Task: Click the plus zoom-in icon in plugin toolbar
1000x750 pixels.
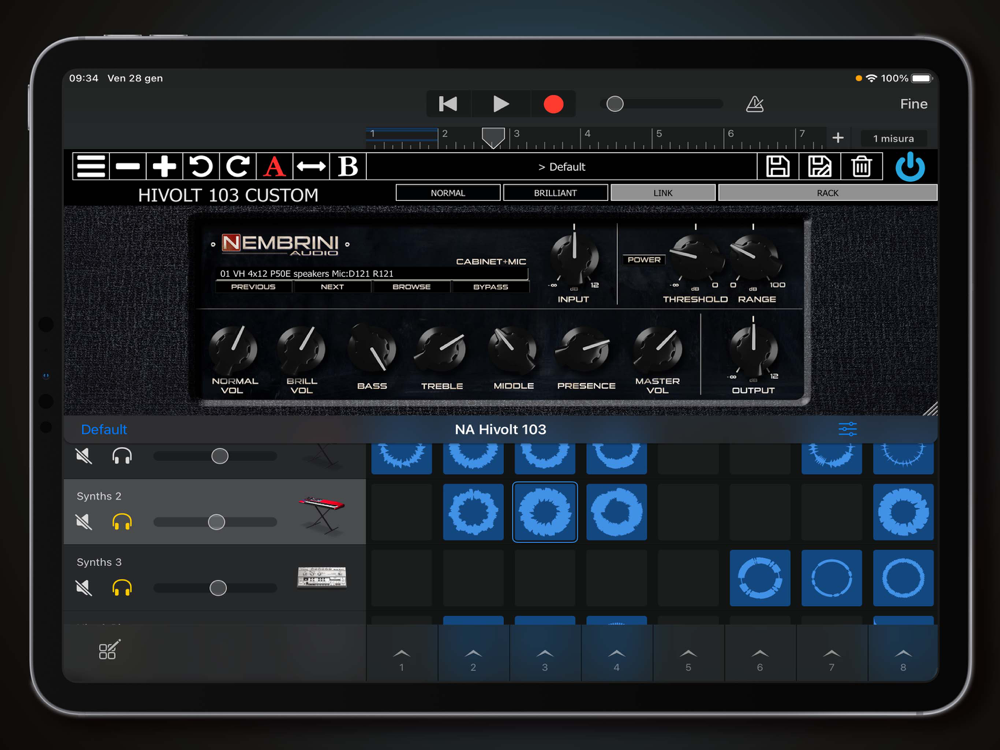Action: pos(164,166)
